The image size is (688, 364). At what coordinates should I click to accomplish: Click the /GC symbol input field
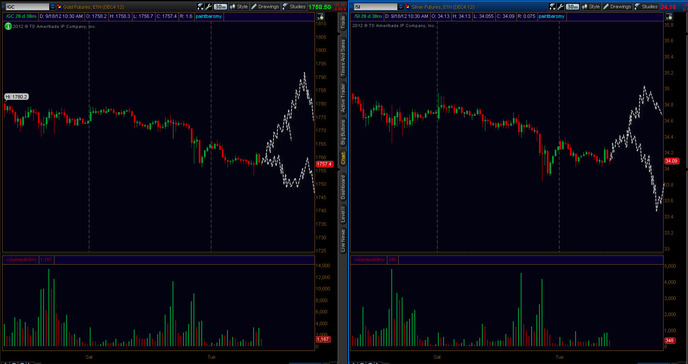tap(27, 7)
